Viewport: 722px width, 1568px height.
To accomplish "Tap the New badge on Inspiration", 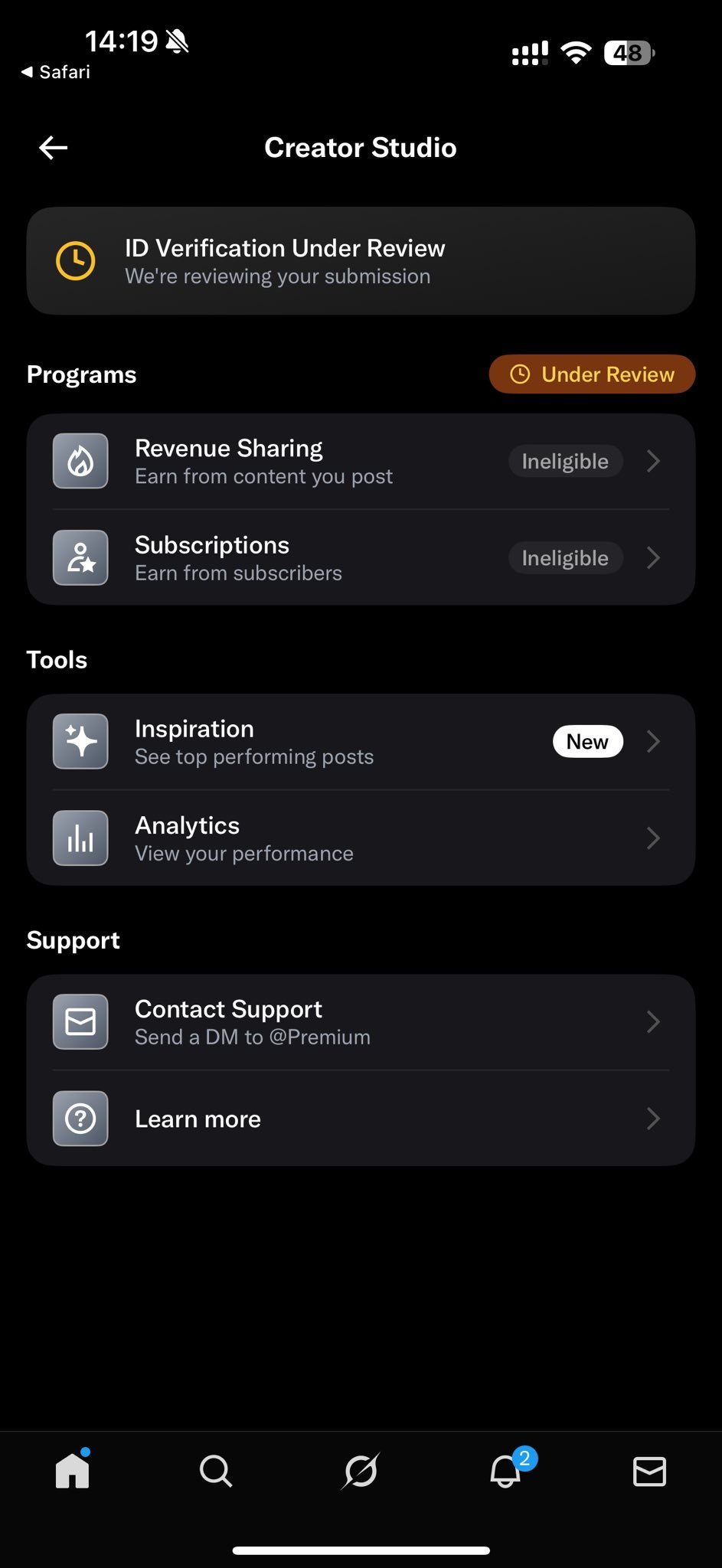I will click(x=587, y=741).
